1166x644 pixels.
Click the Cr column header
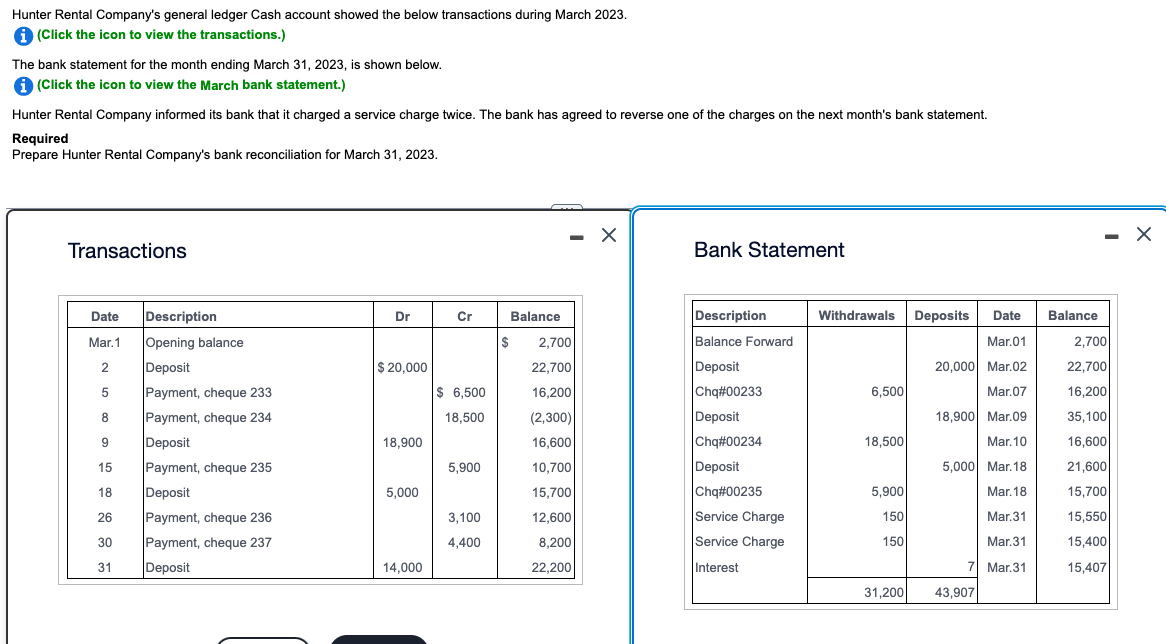464,317
